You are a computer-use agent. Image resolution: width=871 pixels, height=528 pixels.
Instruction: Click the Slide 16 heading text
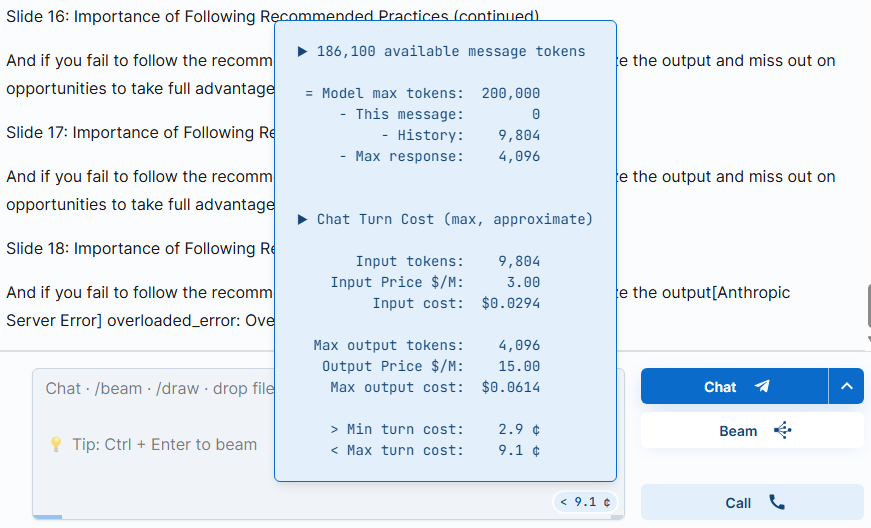coord(140,17)
